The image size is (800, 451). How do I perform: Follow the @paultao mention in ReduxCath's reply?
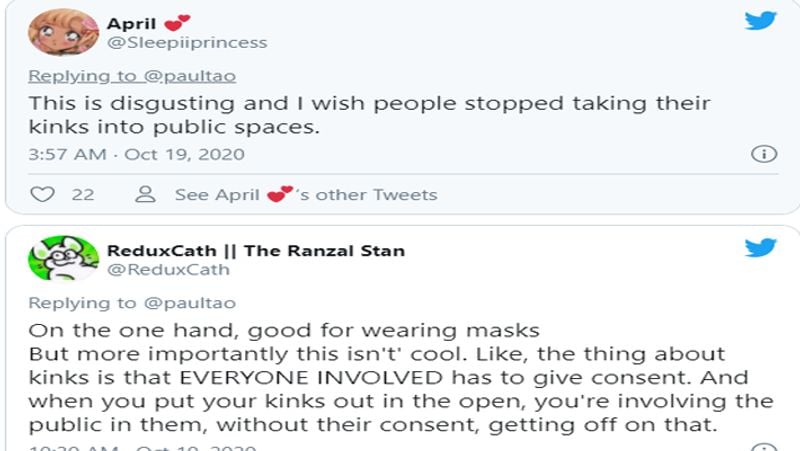pyautogui.click(x=190, y=303)
